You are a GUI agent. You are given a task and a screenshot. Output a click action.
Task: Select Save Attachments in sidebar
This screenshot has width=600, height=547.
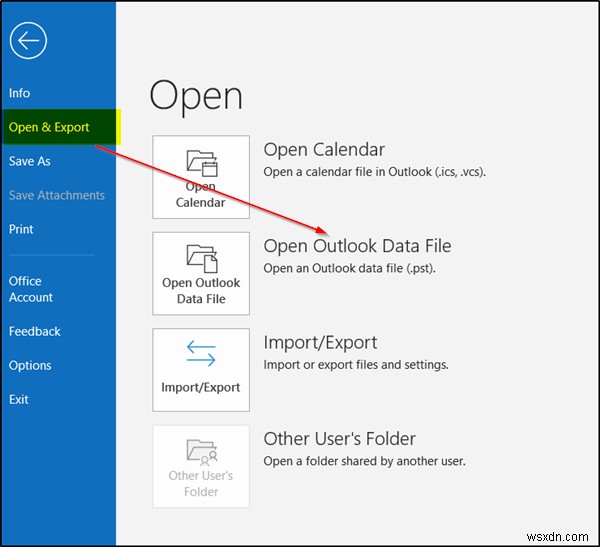pyautogui.click(x=57, y=195)
